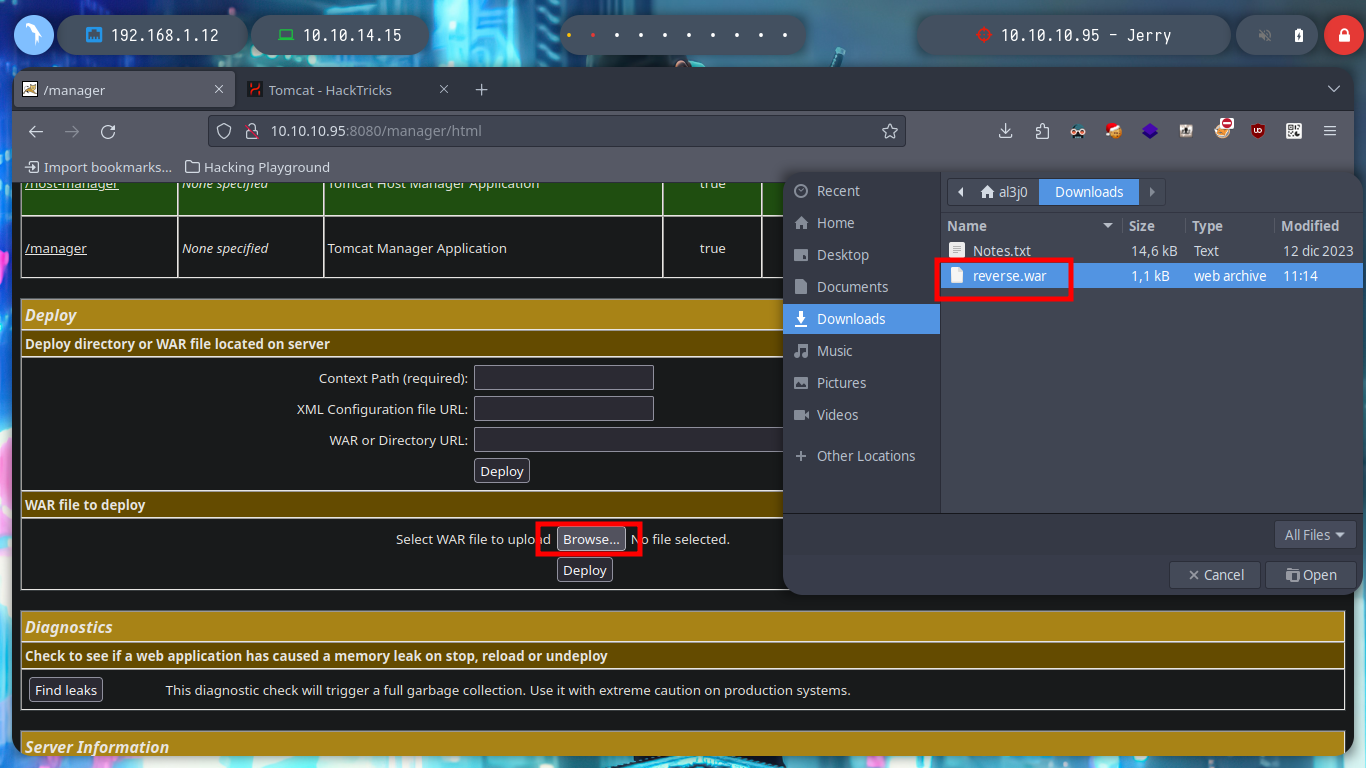Select Desktop in the file dialog sidebar
This screenshot has height=768, width=1366.
click(862, 255)
